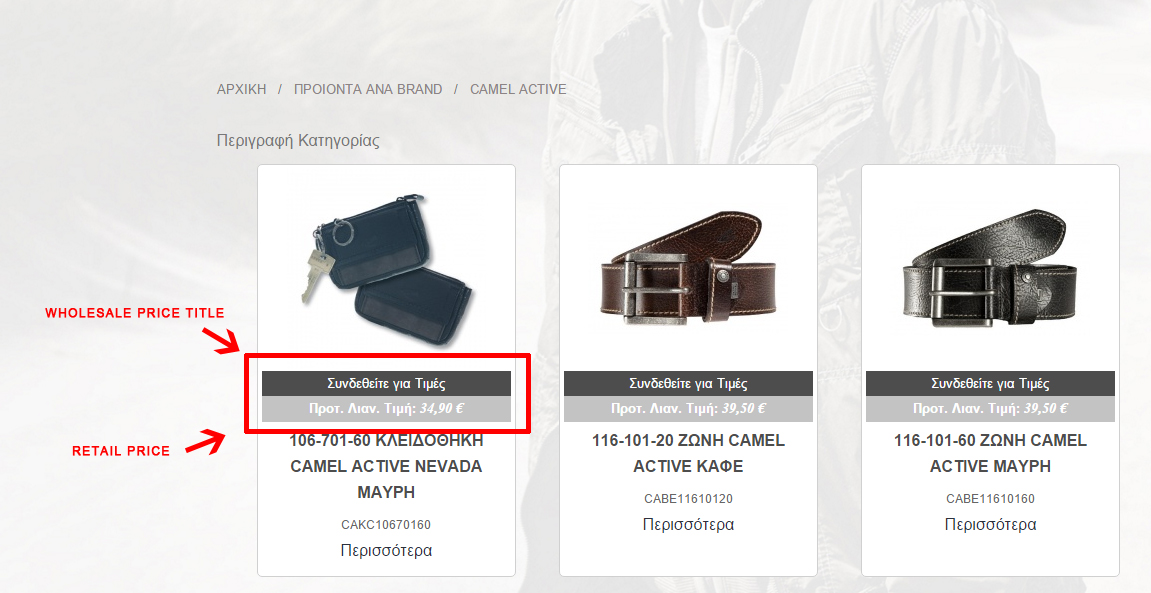Image resolution: width=1151 pixels, height=593 pixels.
Task: Open 116-101-60 ΖΩΝΗ CAMEL ACTIVE ΜΑΥΡΗ title
Action: click(x=990, y=453)
